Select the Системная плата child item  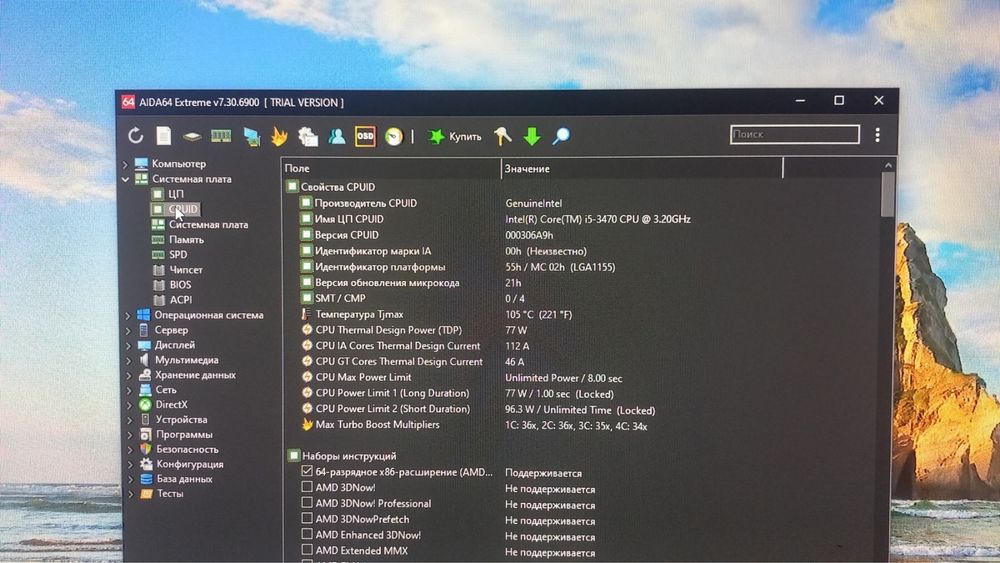[209, 224]
